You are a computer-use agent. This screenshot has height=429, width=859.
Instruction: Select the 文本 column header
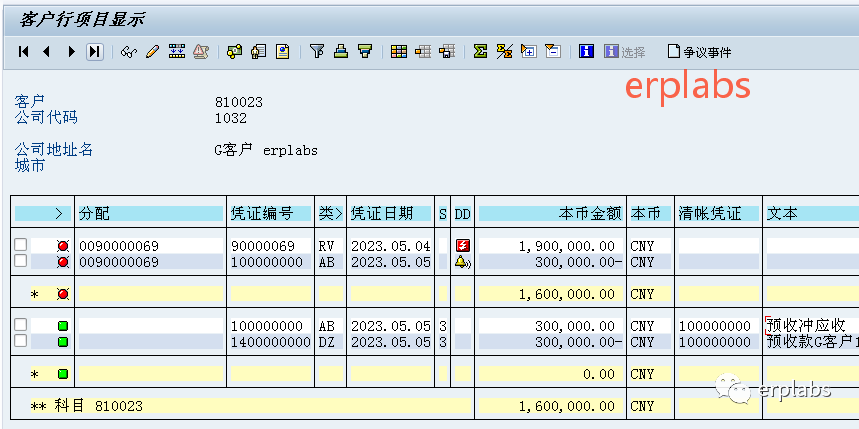pos(812,214)
